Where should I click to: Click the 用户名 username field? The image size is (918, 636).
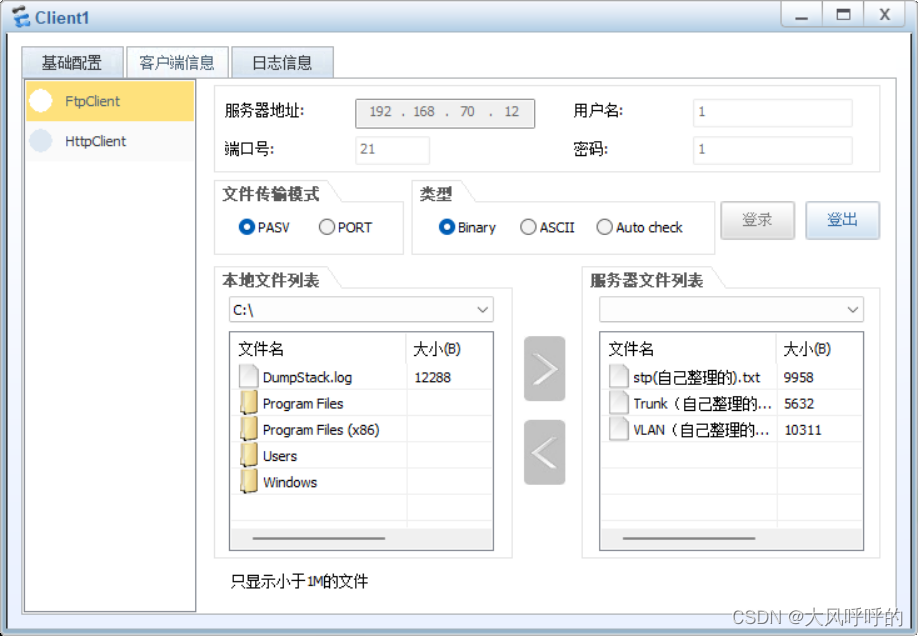coord(772,112)
